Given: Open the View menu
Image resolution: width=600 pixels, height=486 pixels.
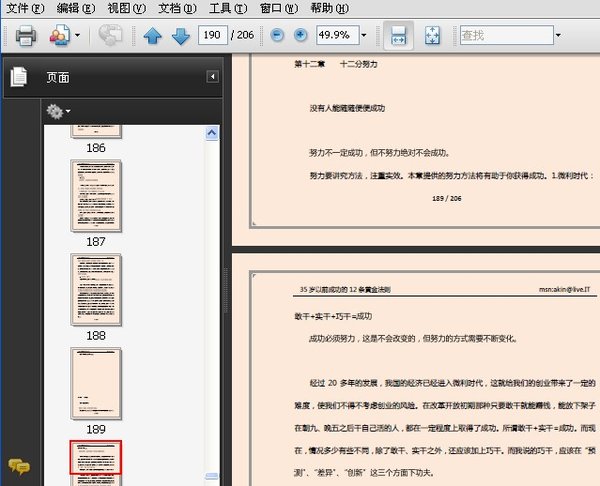Looking at the screenshot, I should 127,8.
